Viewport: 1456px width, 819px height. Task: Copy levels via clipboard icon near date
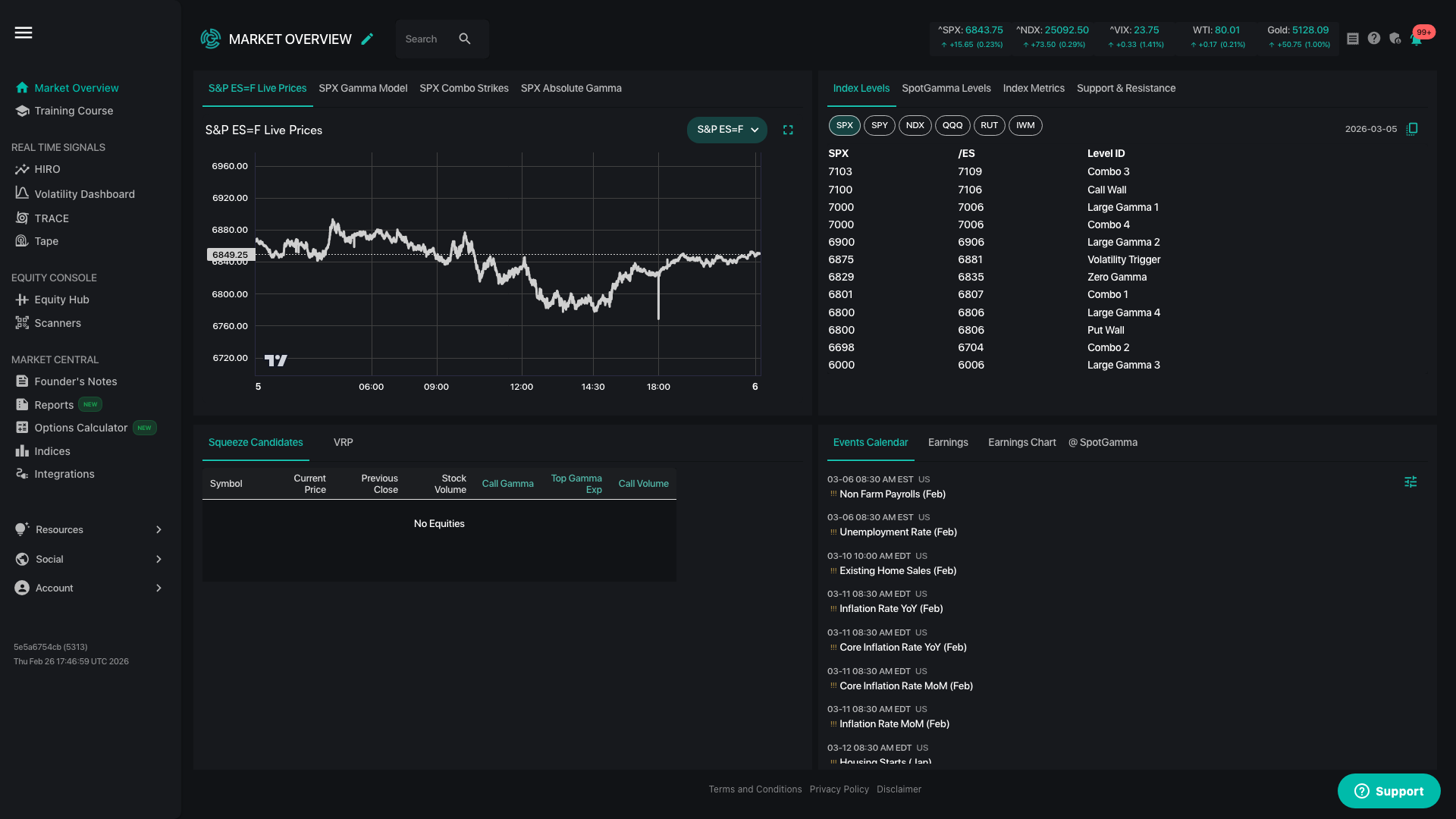coord(1412,129)
